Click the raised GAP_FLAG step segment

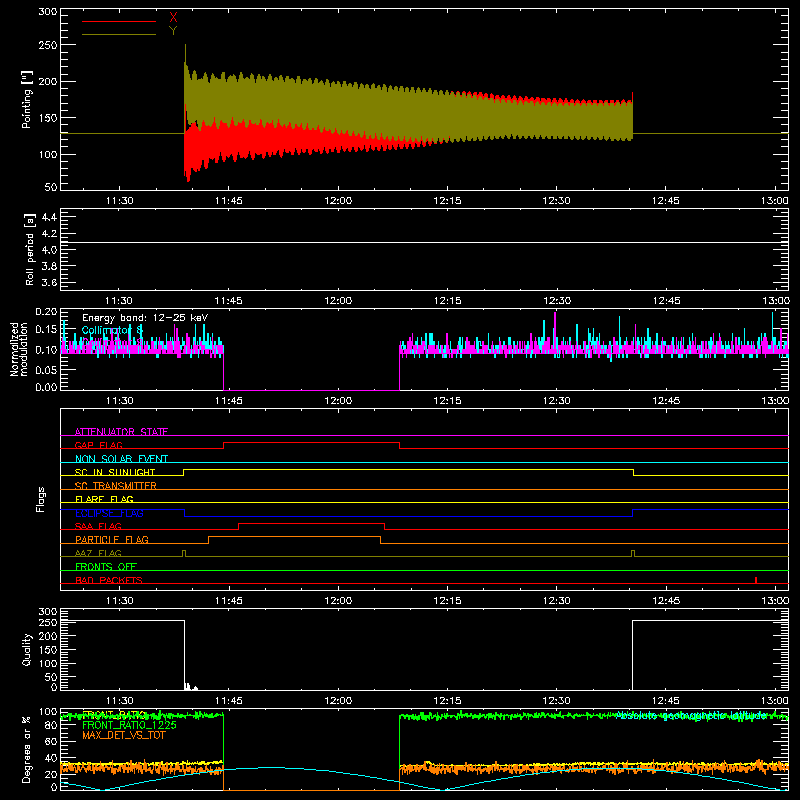311,443
